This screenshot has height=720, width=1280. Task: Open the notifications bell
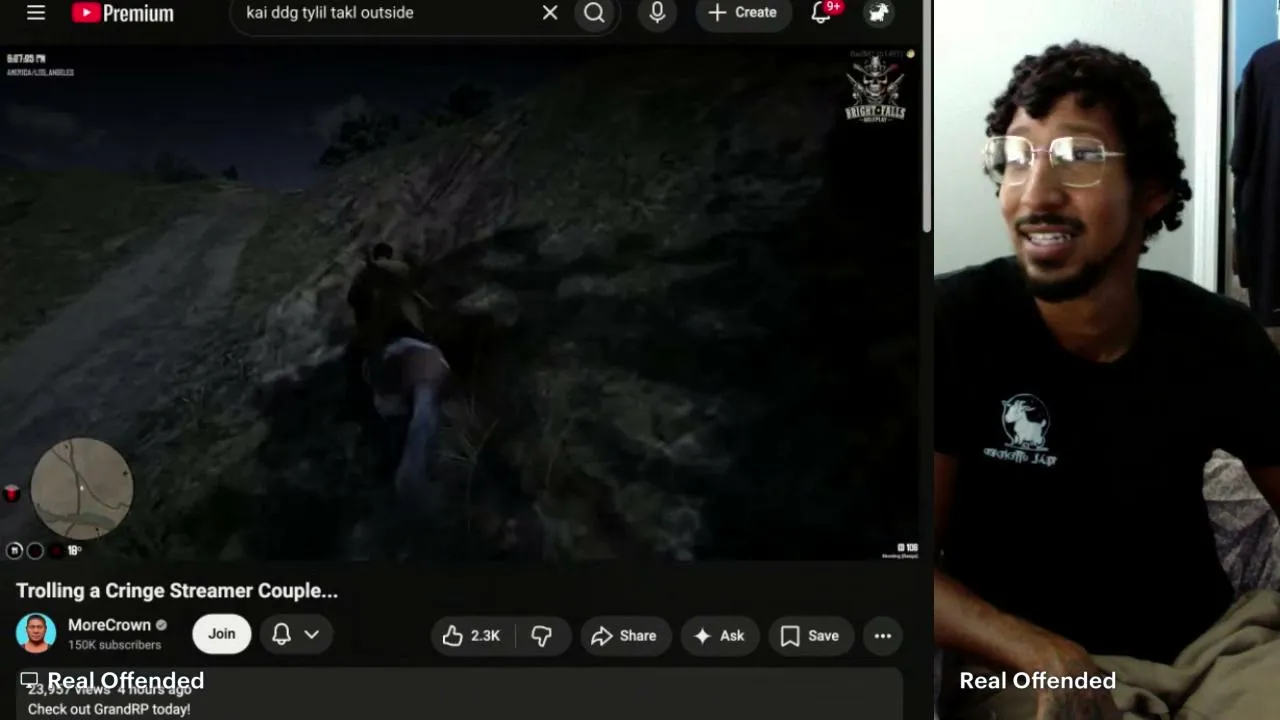coord(822,13)
